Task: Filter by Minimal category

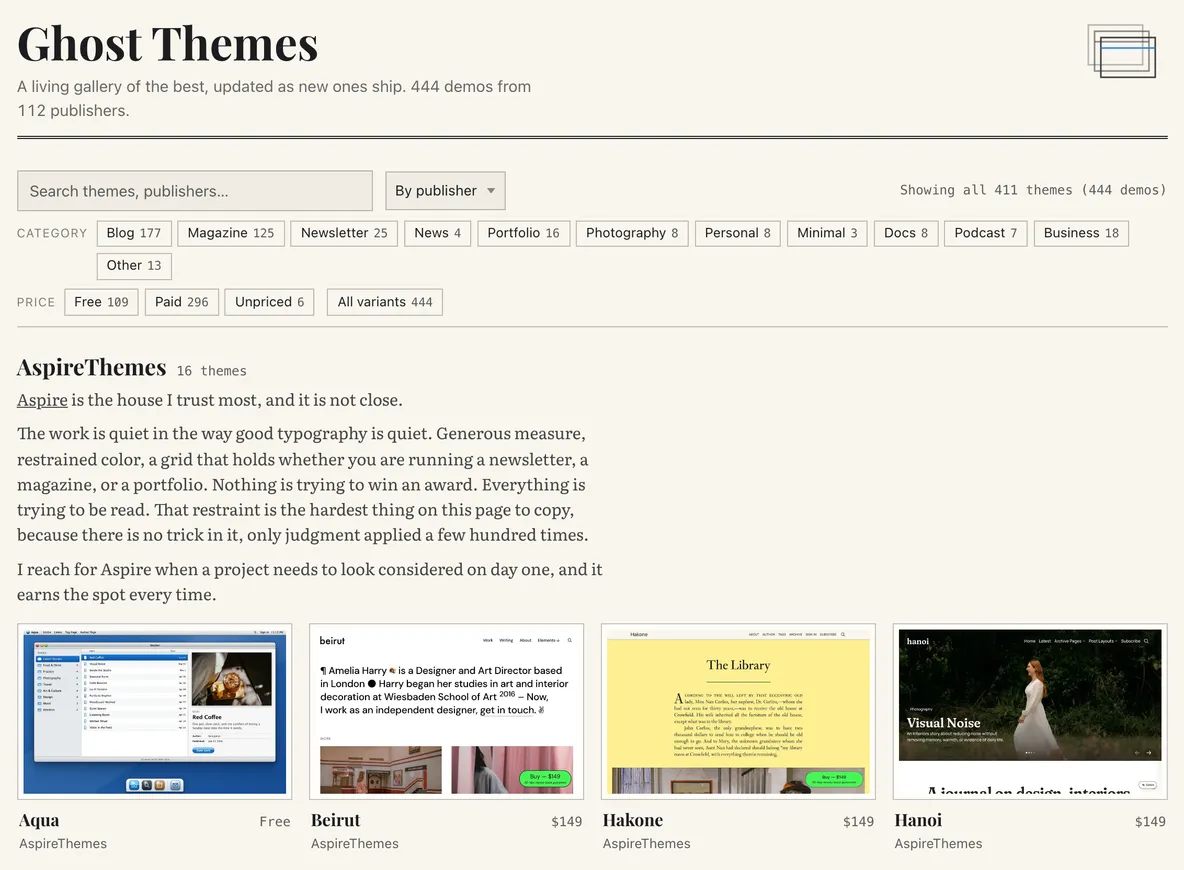Action: [x=828, y=233]
